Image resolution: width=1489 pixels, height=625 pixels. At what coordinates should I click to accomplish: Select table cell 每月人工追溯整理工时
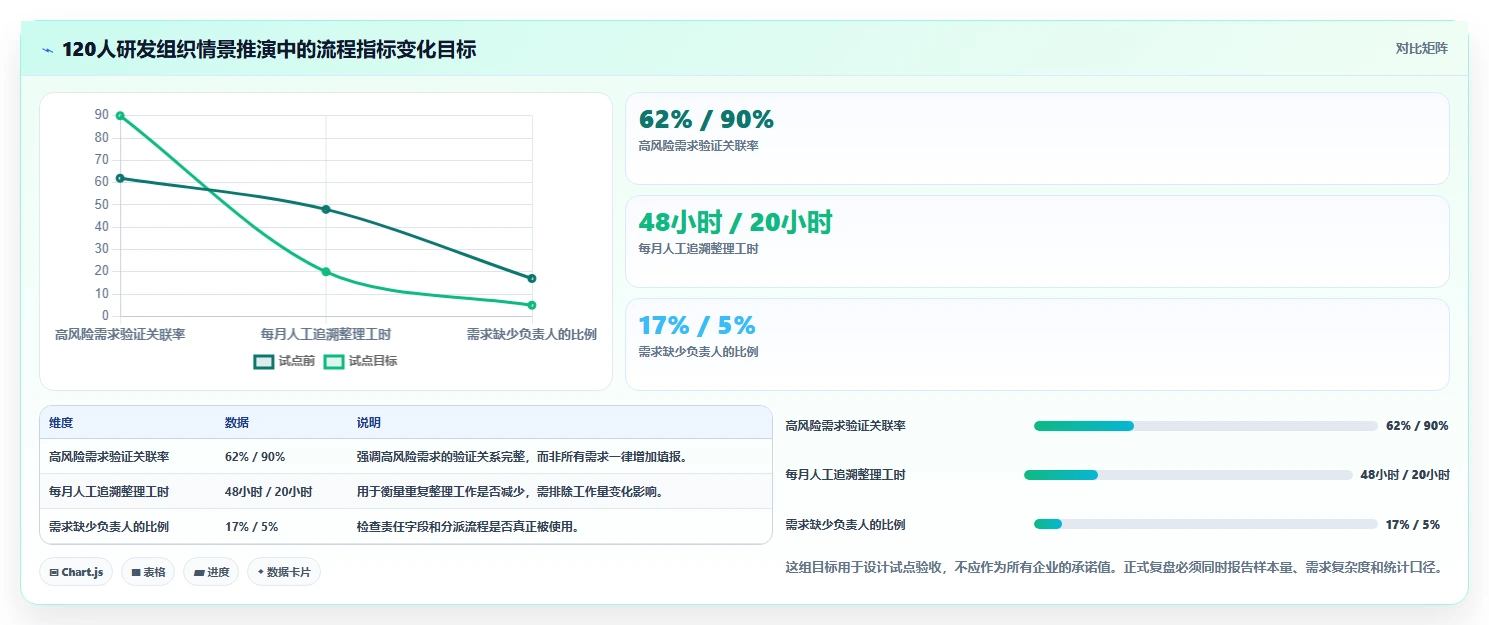click(x=109, y=492)
